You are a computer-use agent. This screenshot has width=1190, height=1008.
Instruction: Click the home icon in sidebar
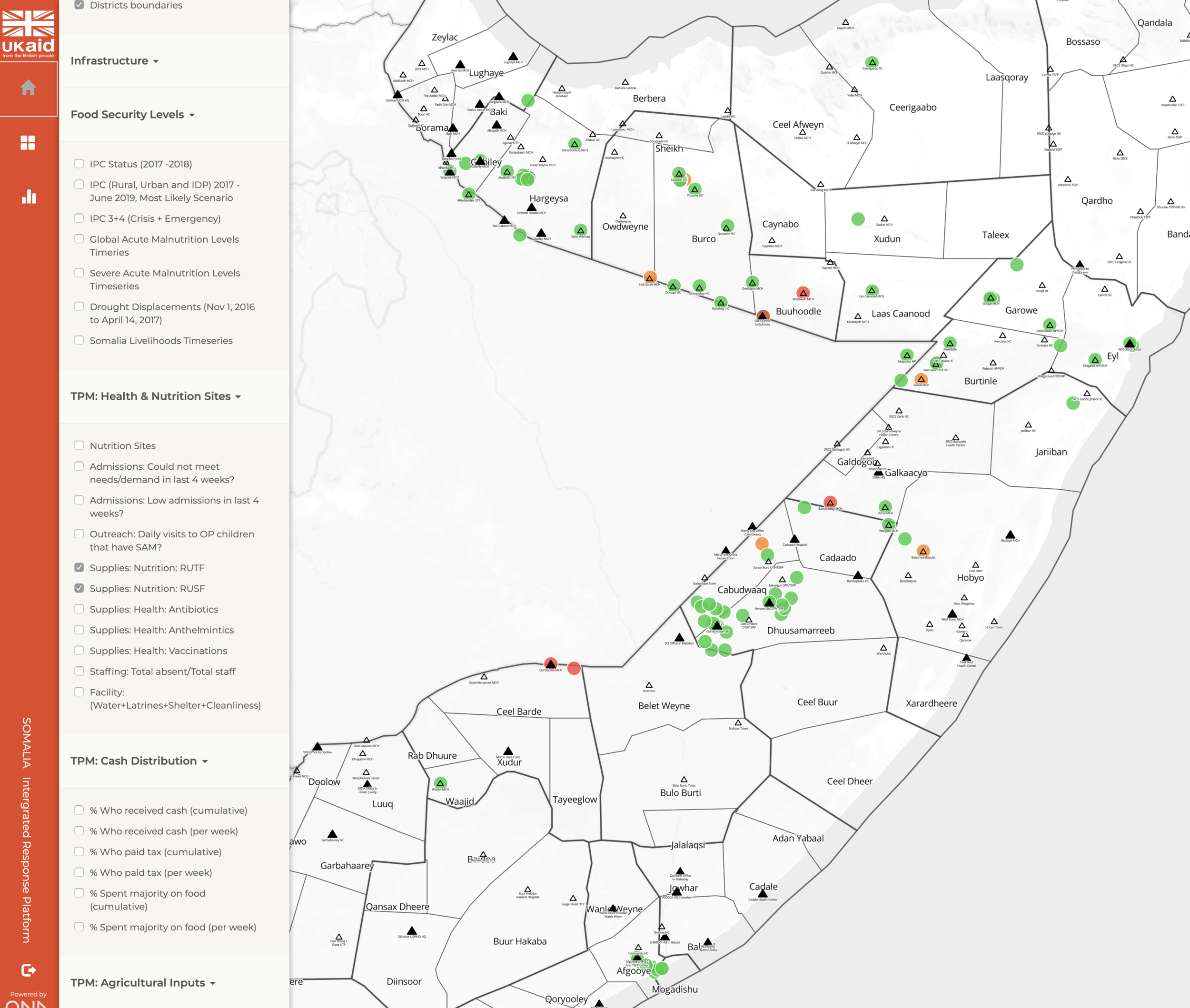28,88
